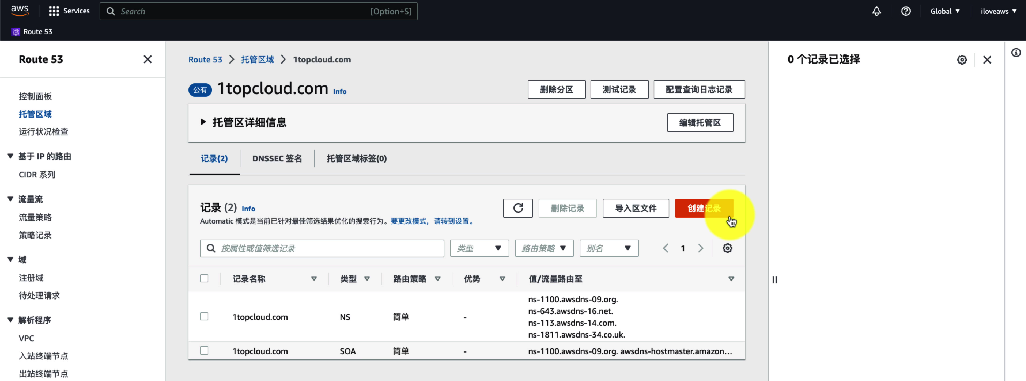Click the 删除分区 button
The width and height of the screenshot is (1026, 381).
(x=556, y=90)
